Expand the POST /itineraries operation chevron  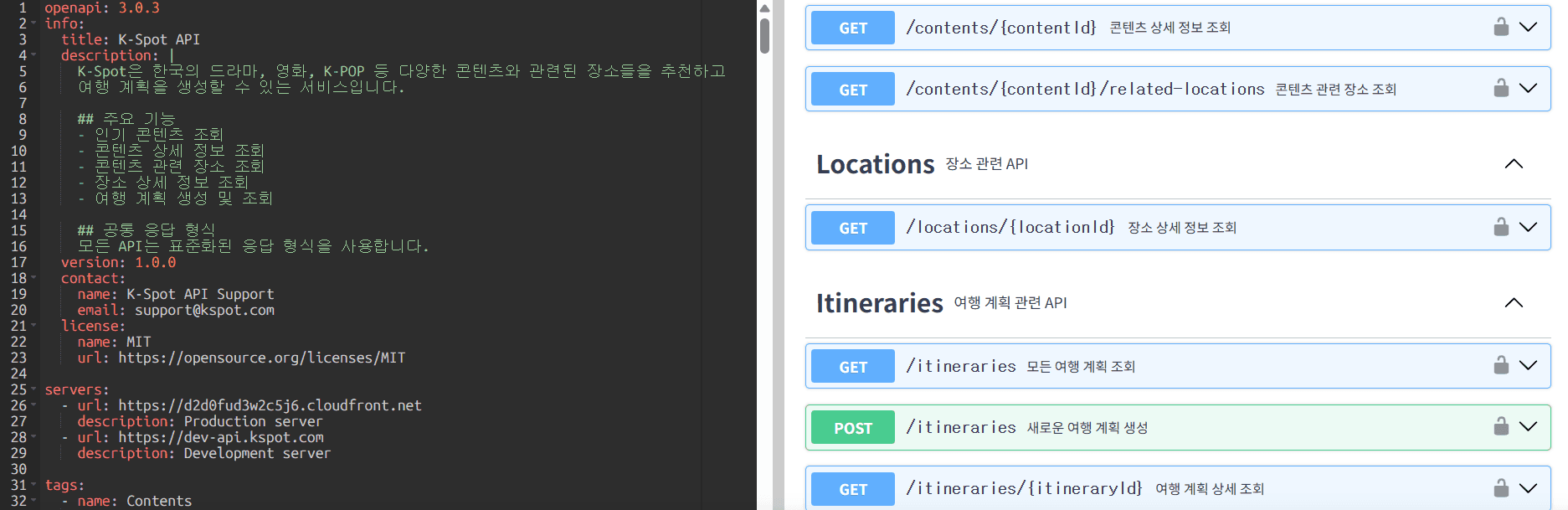pos(1528,426)
